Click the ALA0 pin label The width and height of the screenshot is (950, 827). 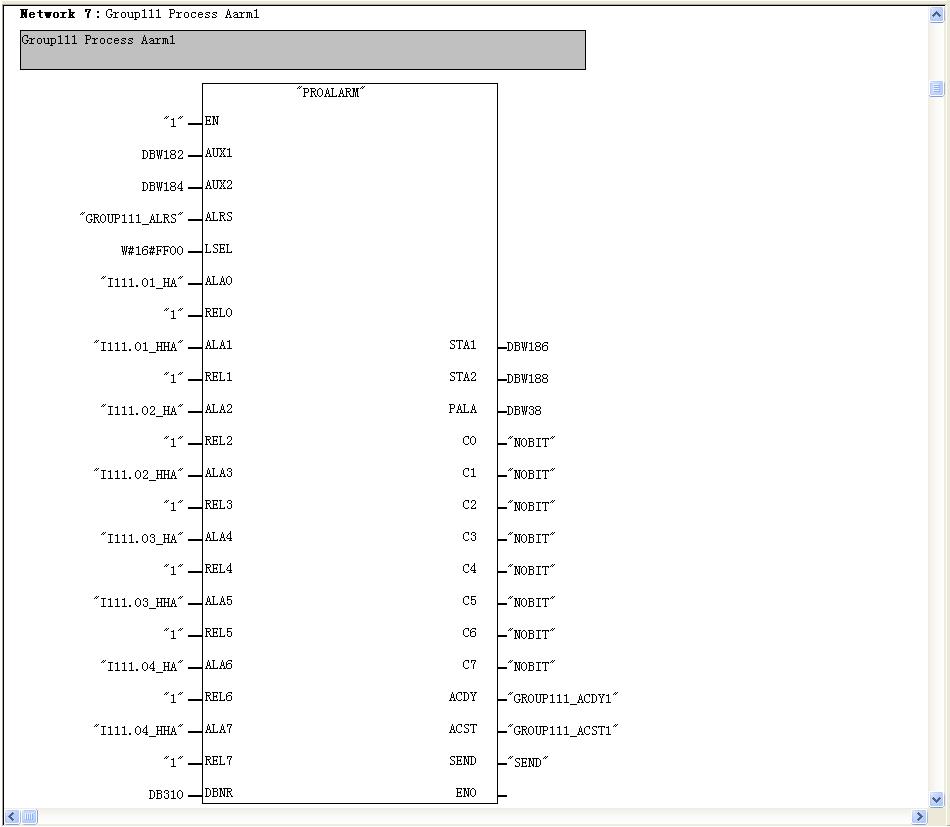(x=219, y=281)
